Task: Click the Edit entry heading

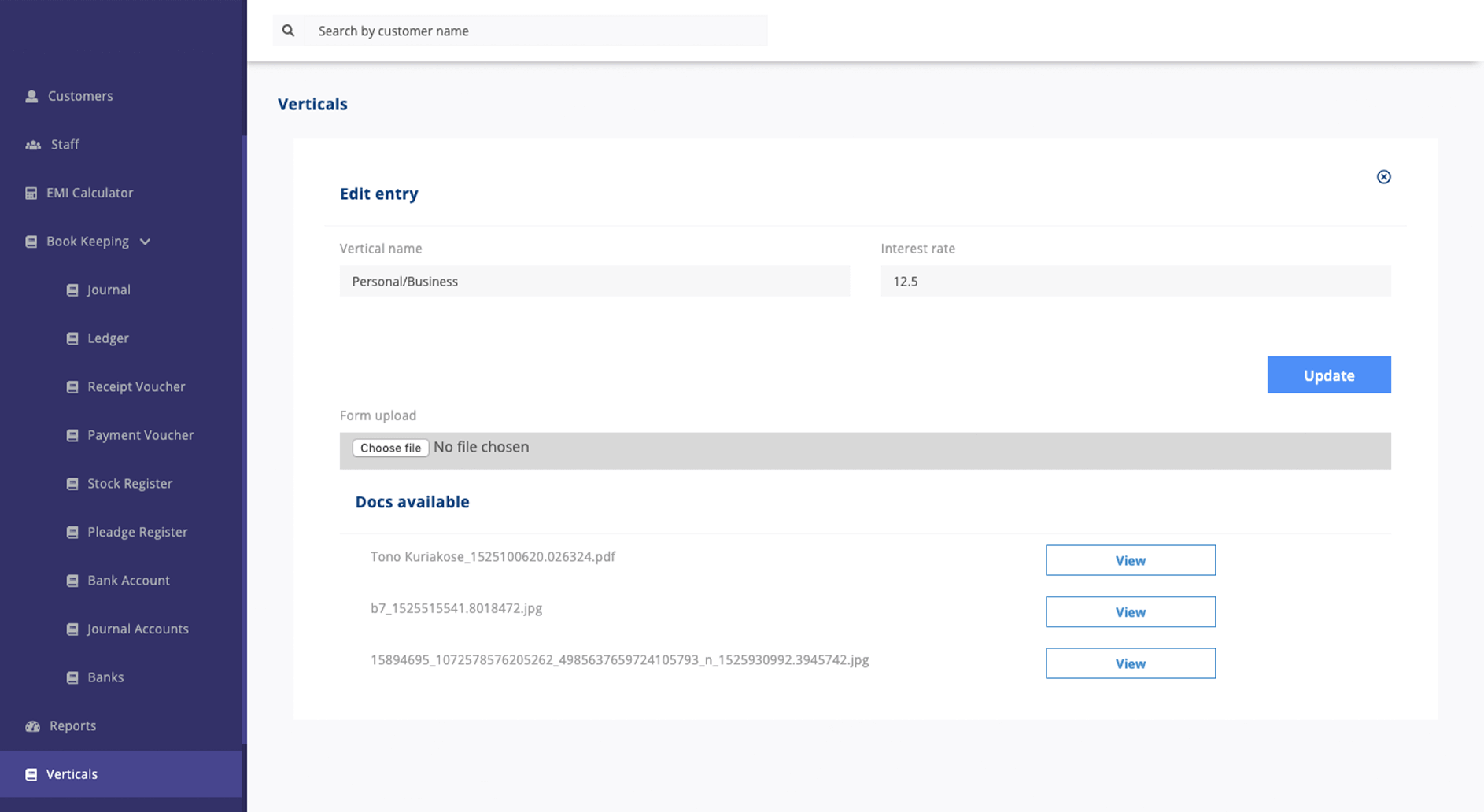Action: coord(378,194)
